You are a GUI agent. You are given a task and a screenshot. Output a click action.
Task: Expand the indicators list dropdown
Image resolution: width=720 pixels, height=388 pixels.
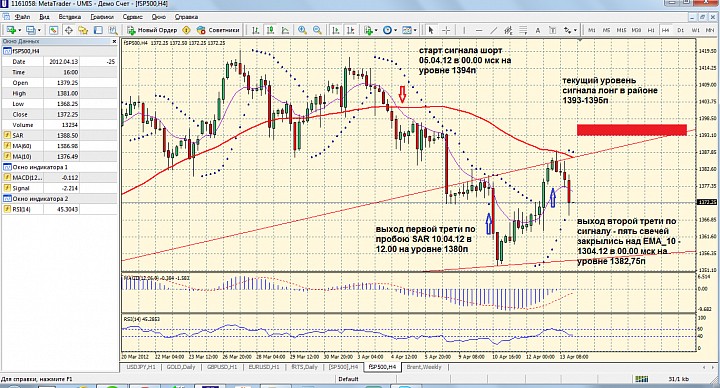(376, 30)
